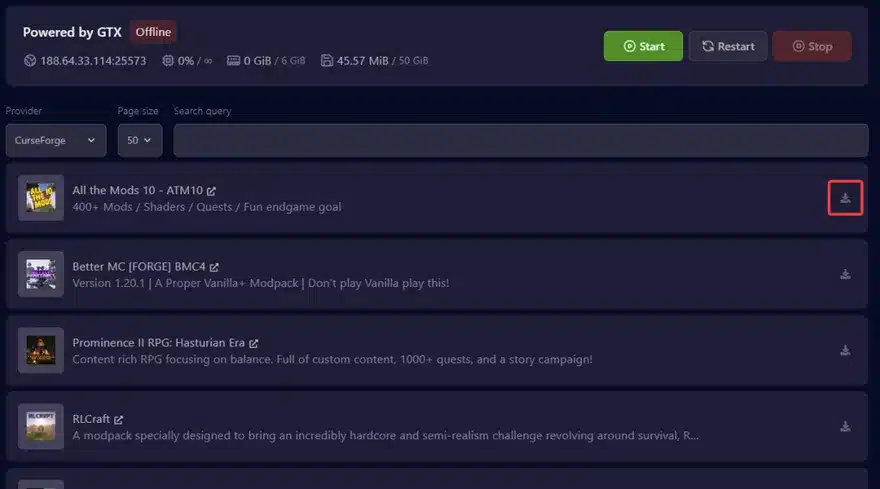Download the Better MC [FORGE] BMC4 modpack

[x=845, y=274]
